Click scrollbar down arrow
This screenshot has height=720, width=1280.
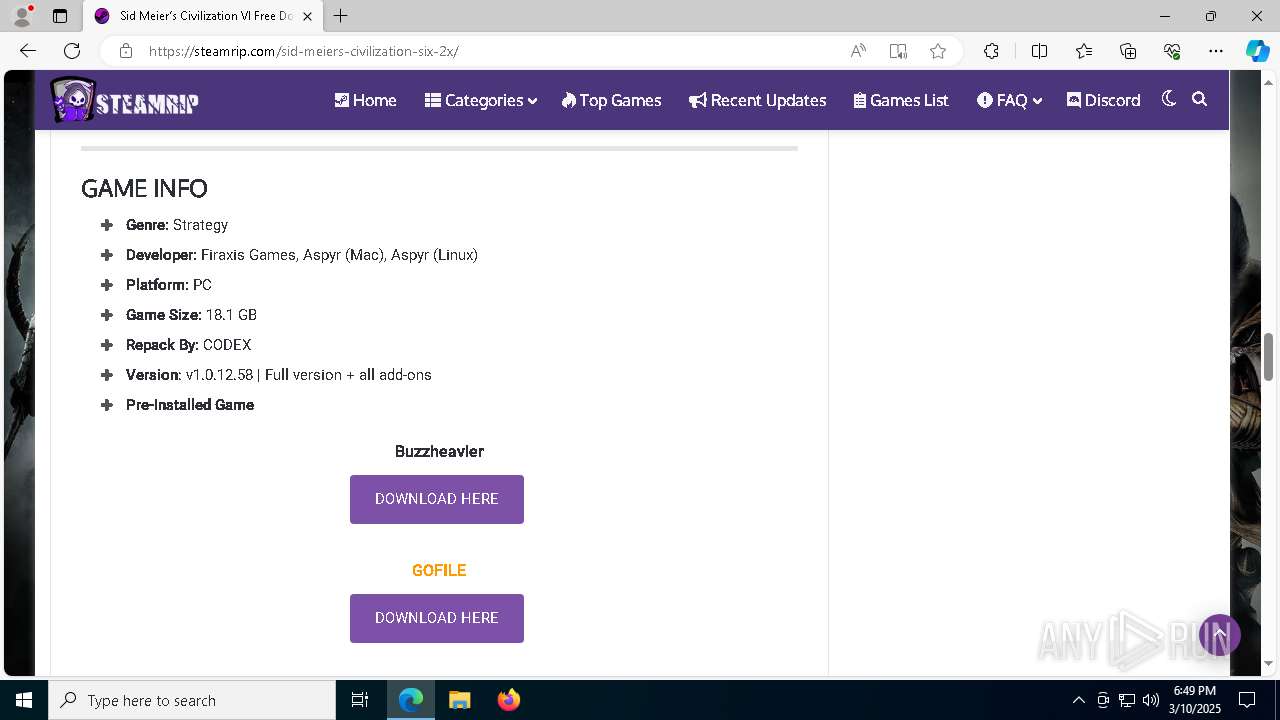click(1268, 663)
